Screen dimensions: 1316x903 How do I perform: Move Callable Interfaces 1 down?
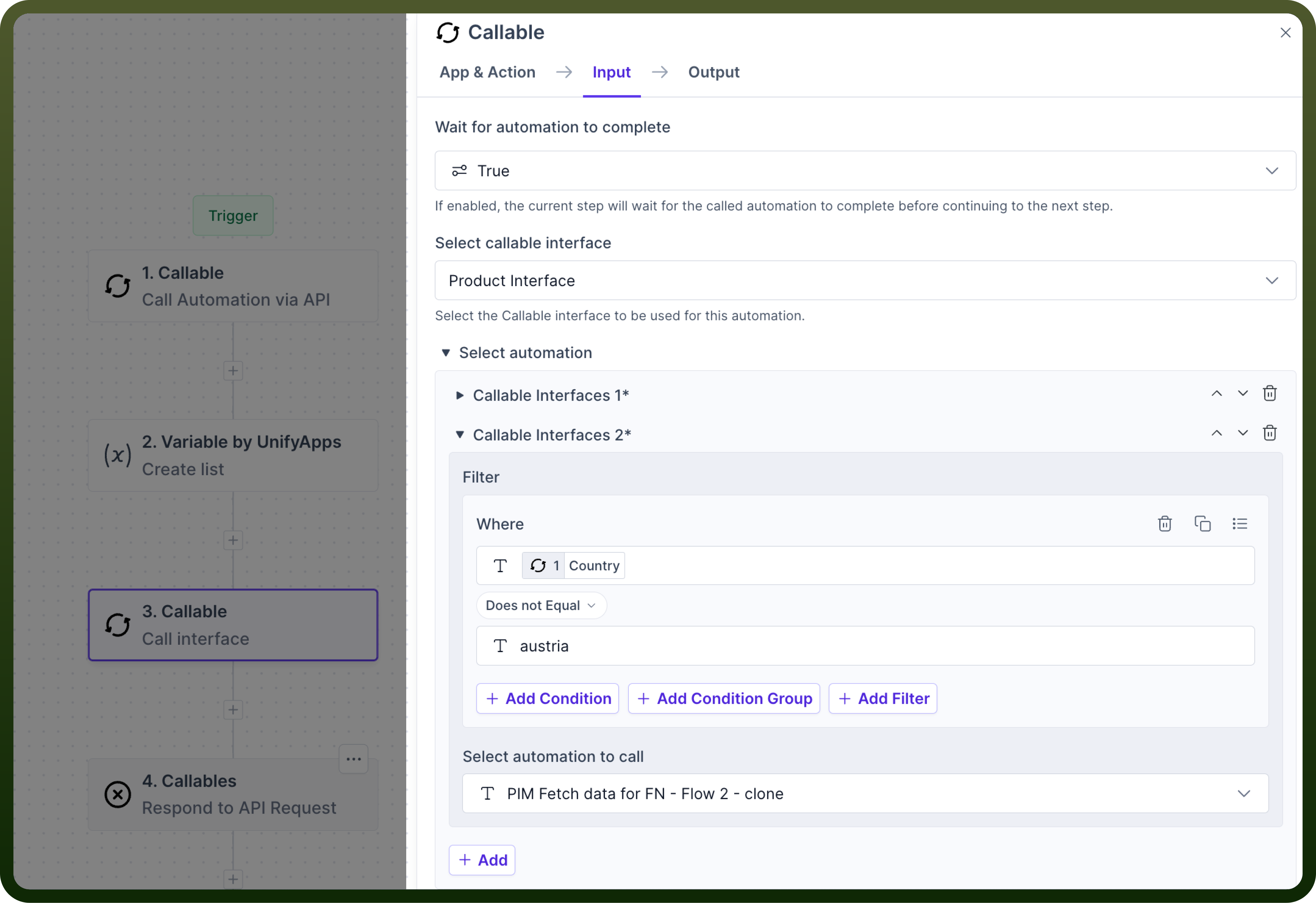1242,393
